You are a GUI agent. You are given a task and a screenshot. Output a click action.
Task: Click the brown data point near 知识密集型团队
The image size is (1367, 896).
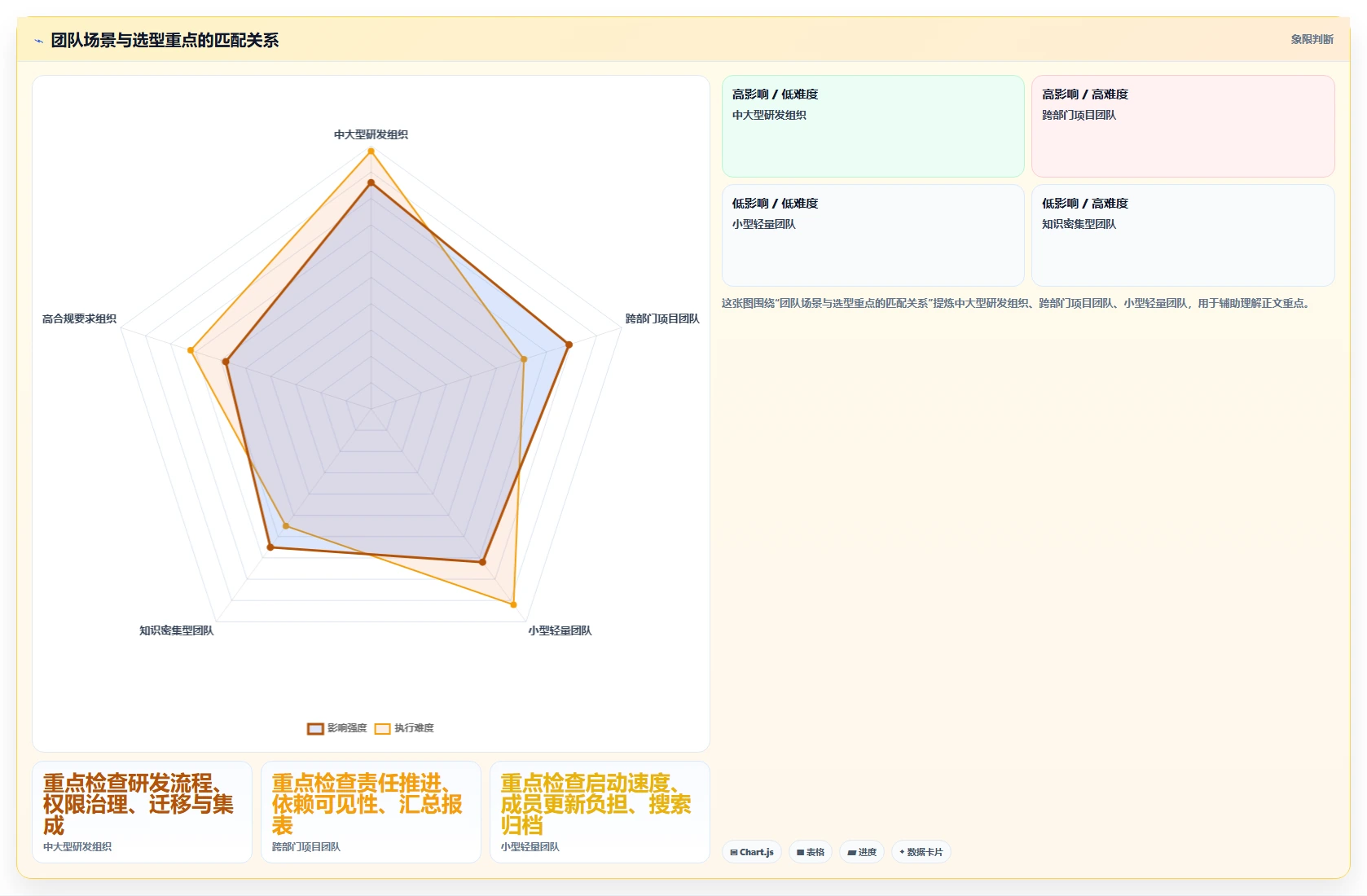(270, 547)
